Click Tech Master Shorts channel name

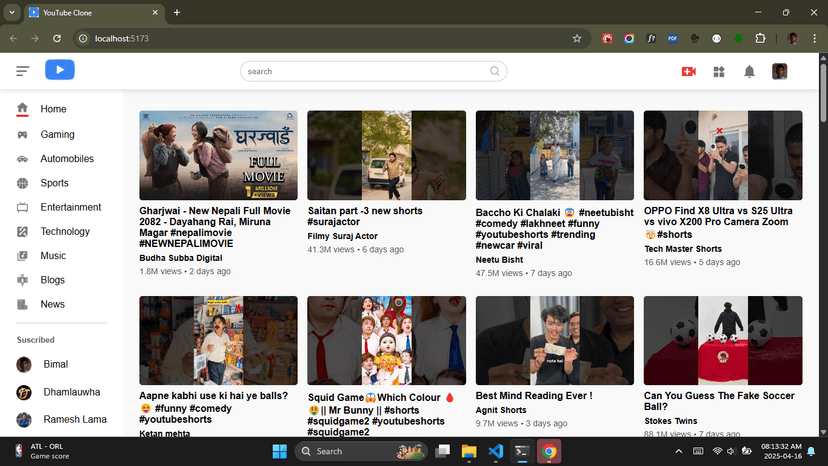tap(683, 249)
